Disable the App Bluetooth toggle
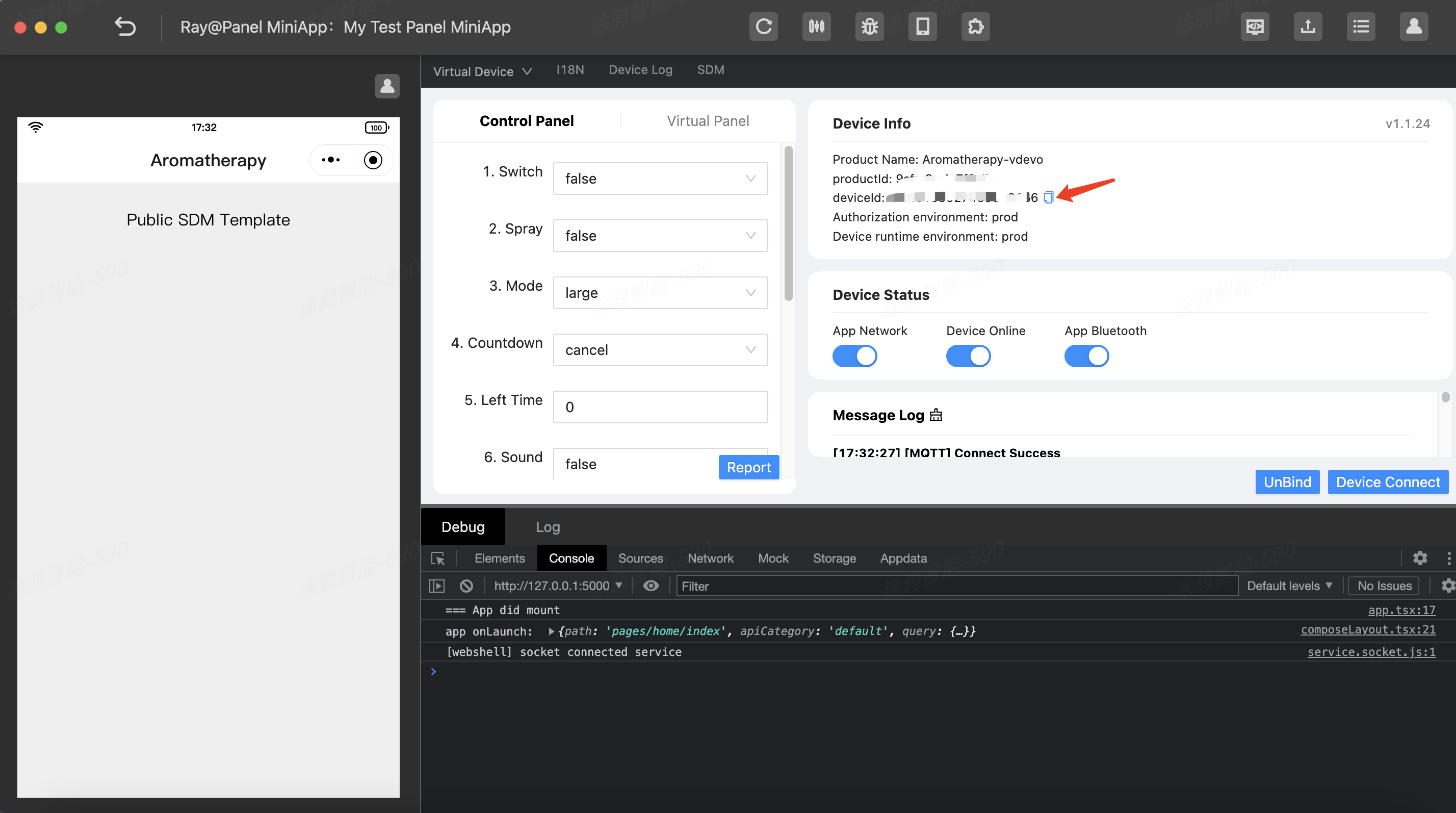1456x813 pixels. tap(1086, 356)
